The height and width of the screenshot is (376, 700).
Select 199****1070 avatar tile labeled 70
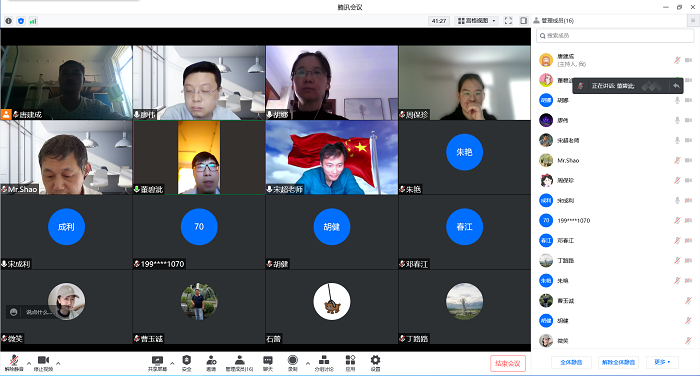199,232
